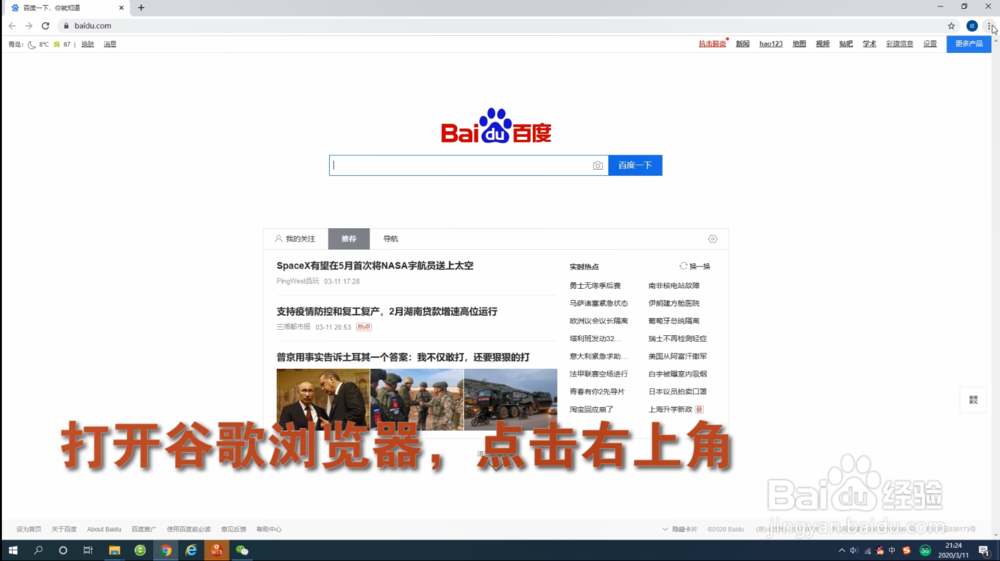Open Cortana circle on the taskbar
The image size is (1000, 561).
(x=62, y=550)
